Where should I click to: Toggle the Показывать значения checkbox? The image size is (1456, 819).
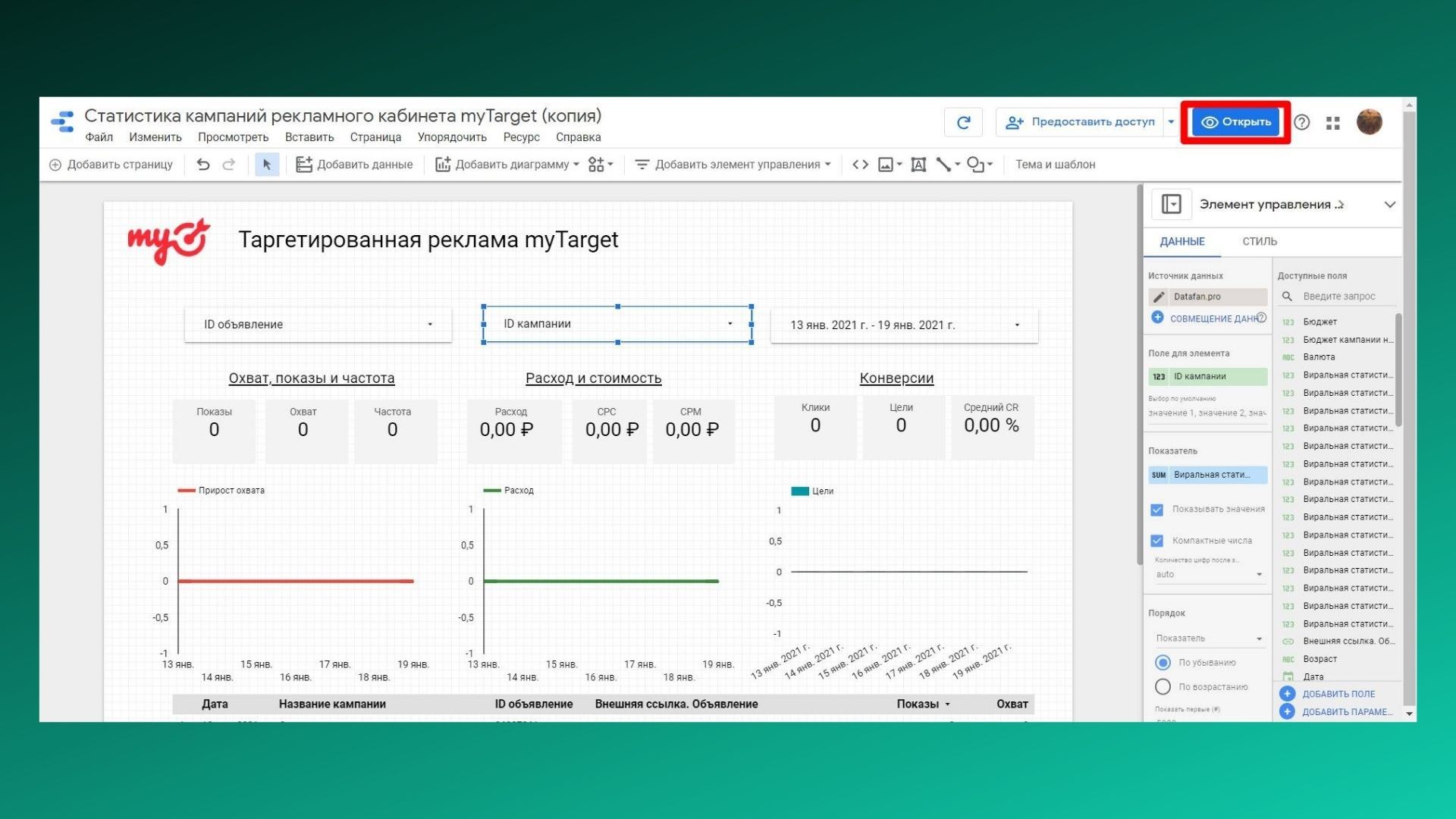coord(1156,510)
